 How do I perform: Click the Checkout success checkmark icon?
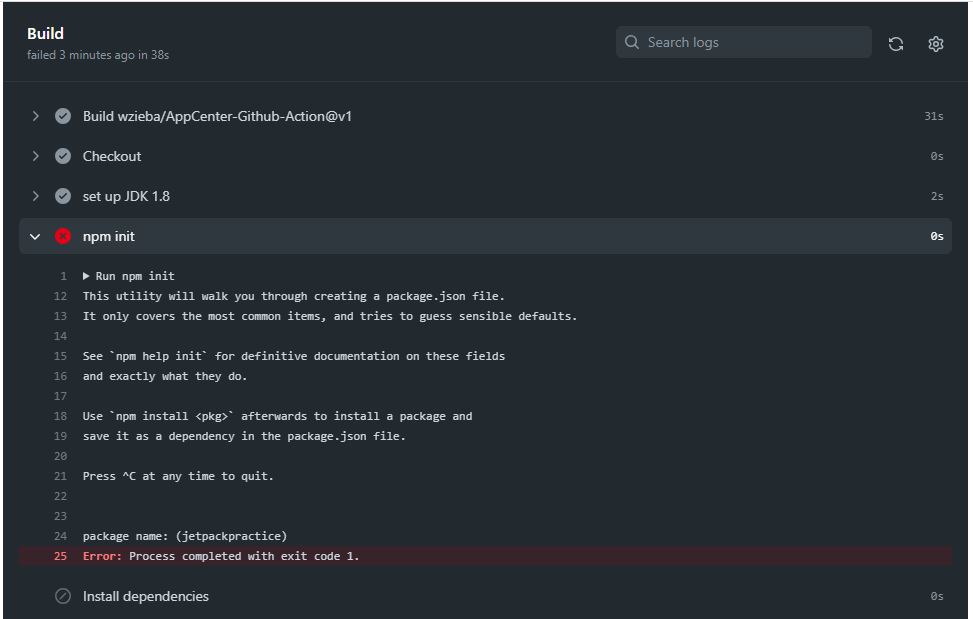(63, 156)
